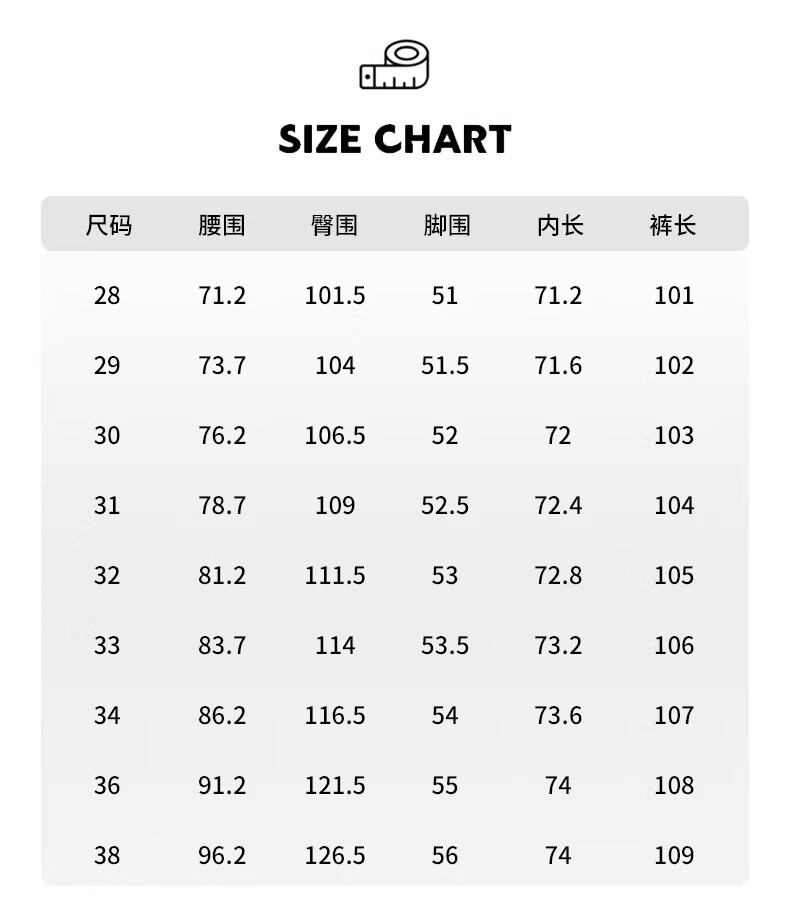
Task: Select pants length value 101
Action: point(674,296)
